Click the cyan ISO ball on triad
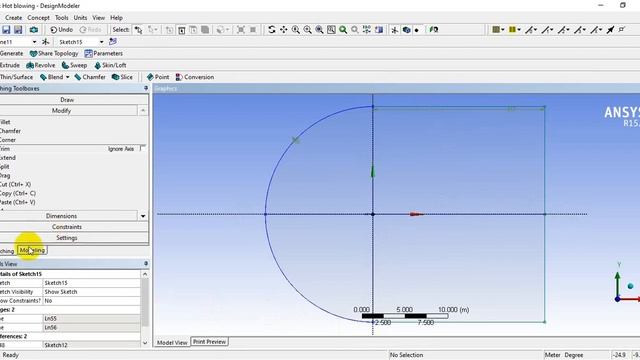This screenshot has height=360, width=640. 630,286
